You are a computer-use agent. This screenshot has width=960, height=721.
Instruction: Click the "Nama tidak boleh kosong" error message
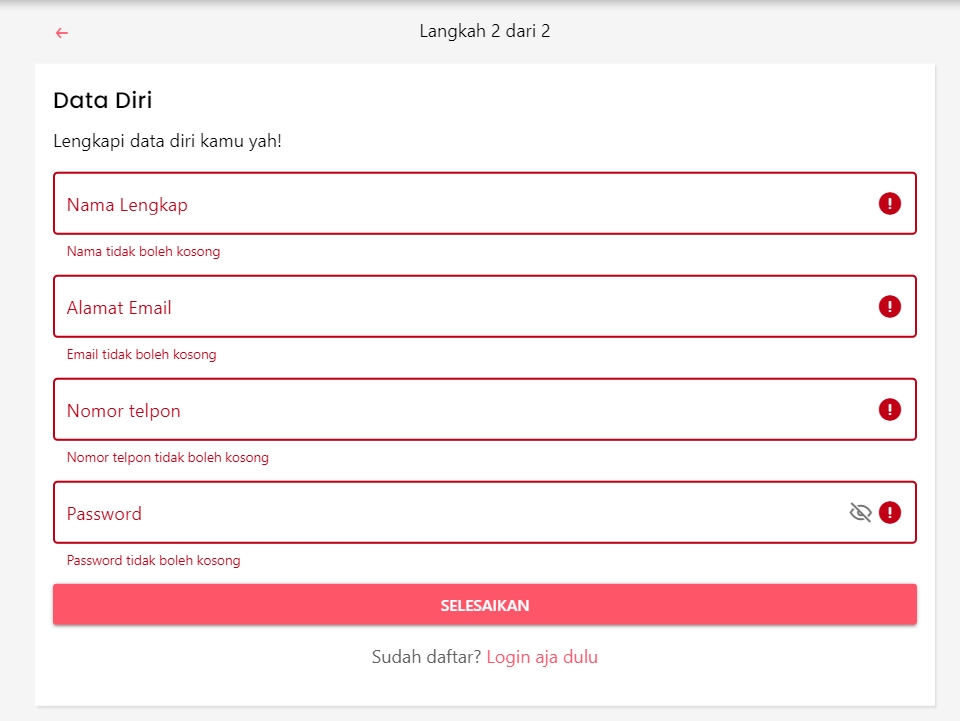click(x=143, y=252)
